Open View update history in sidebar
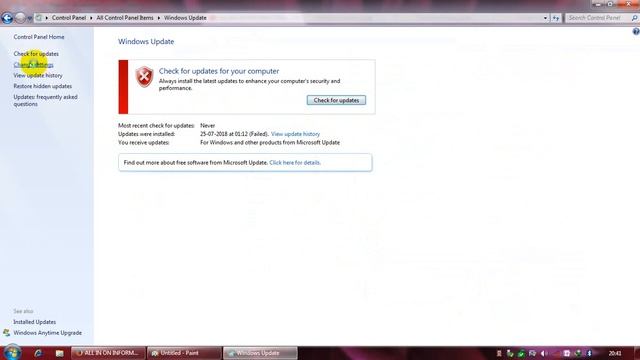The image size is (640, 360). coord(38,76)
